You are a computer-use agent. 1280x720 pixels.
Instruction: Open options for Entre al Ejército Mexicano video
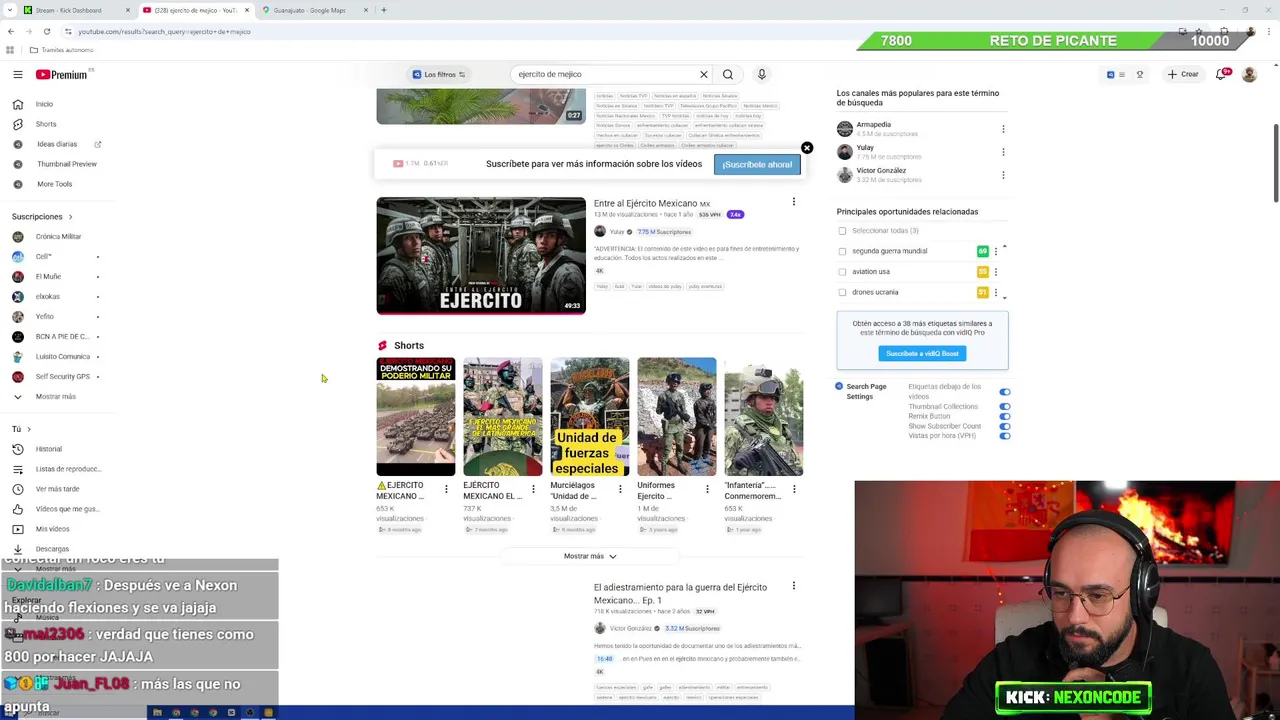point(794,202)
